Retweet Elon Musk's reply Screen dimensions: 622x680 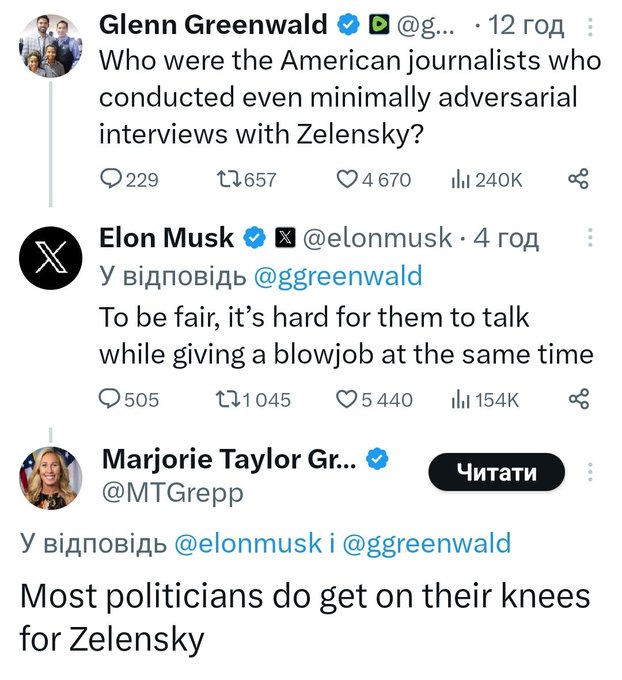(253, 399)
